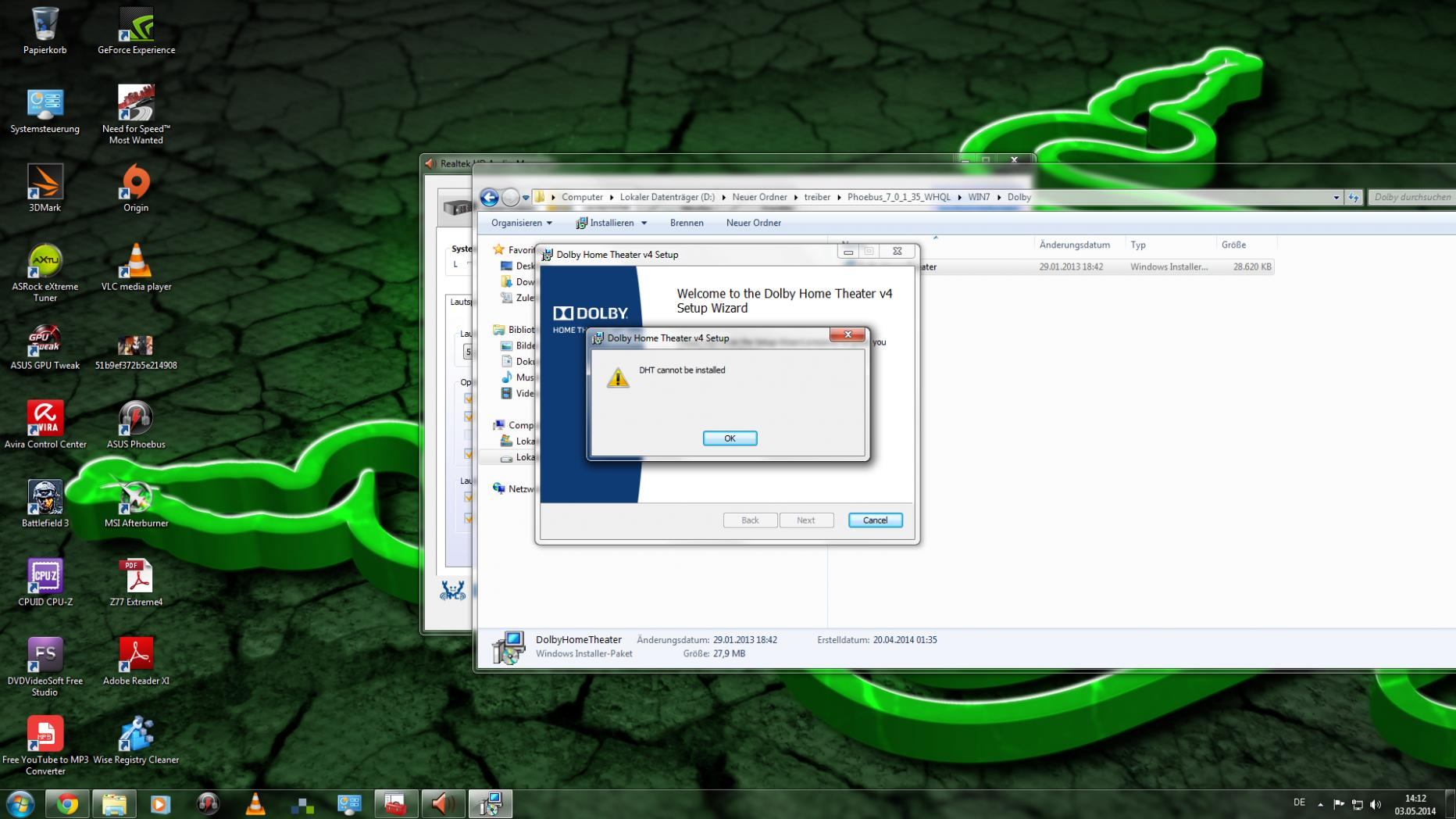Open Windows Media Player from the taskbar
This screenshot has height=819, width=1456.
click(161, 804)
